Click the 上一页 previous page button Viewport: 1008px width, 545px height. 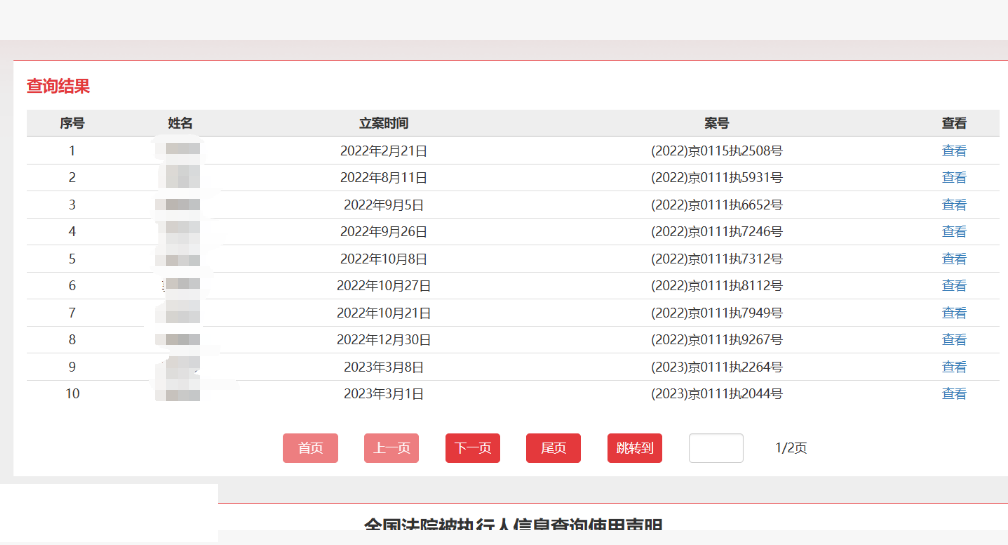(391, 448)
